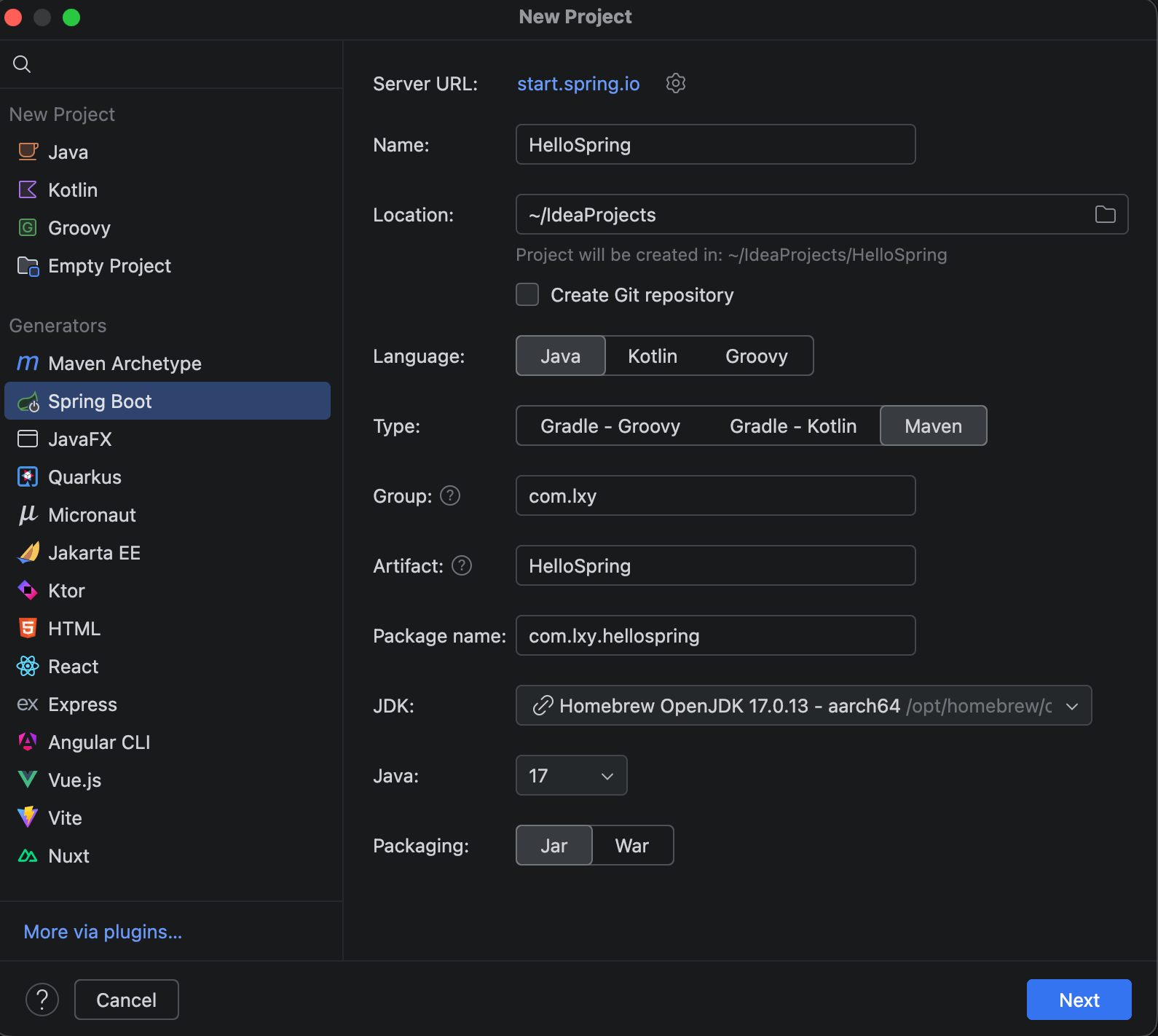This screenshot has width=1158, height=1036.
Task: Switch language to Kotlin
Action: pos(653,356)
